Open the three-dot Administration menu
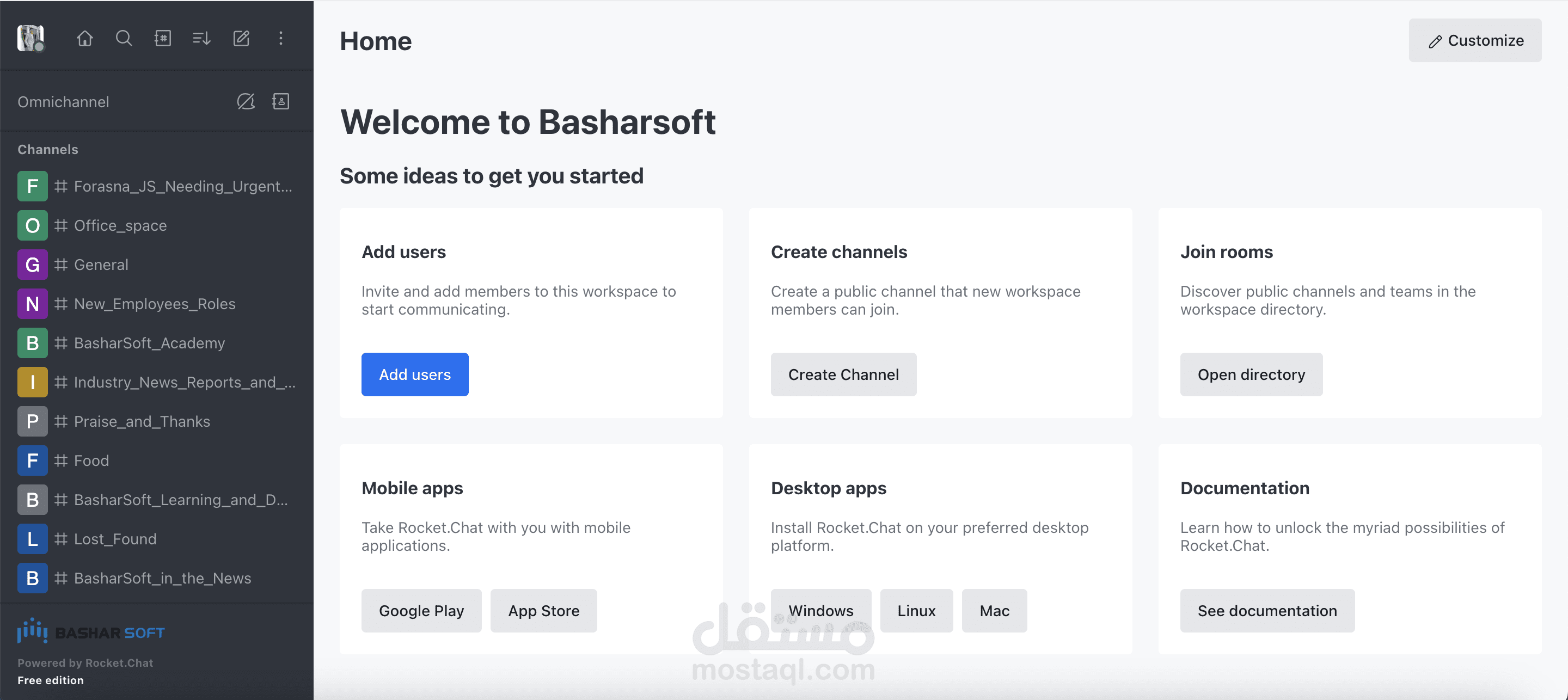Screen dimensions: 1568x700 (280, 38)
